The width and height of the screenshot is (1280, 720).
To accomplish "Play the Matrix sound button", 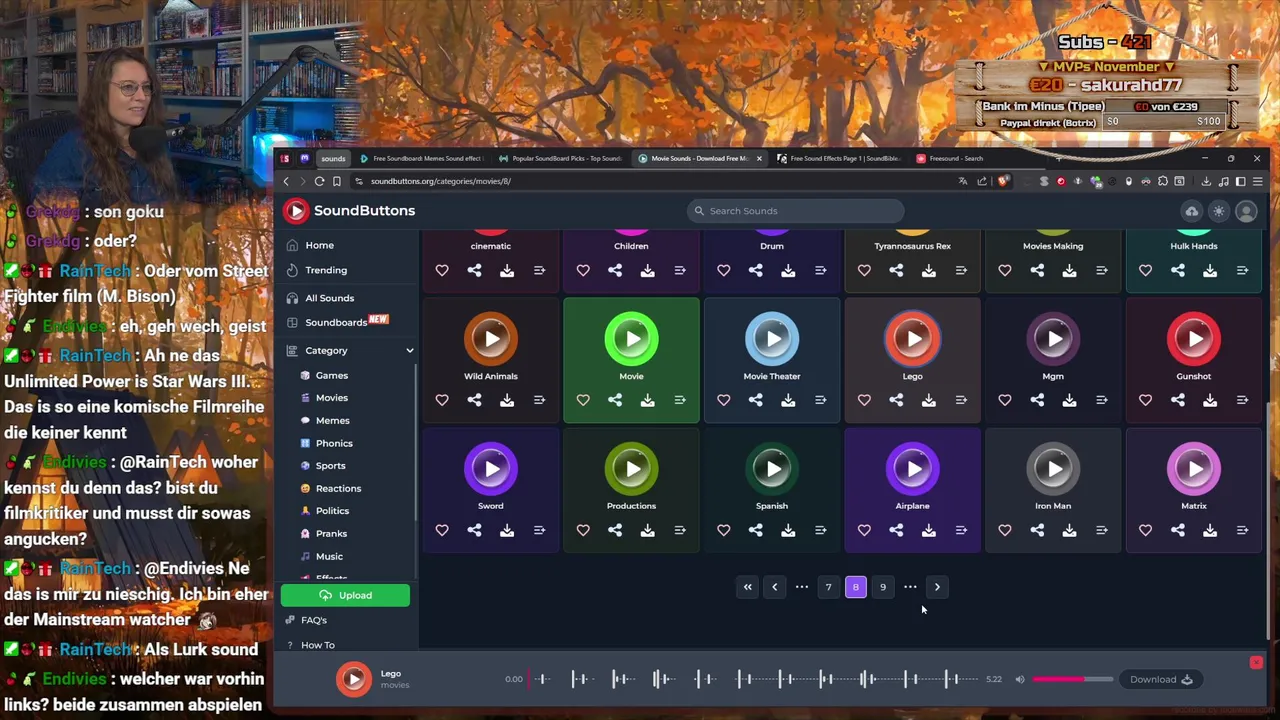I will 1194,469.
